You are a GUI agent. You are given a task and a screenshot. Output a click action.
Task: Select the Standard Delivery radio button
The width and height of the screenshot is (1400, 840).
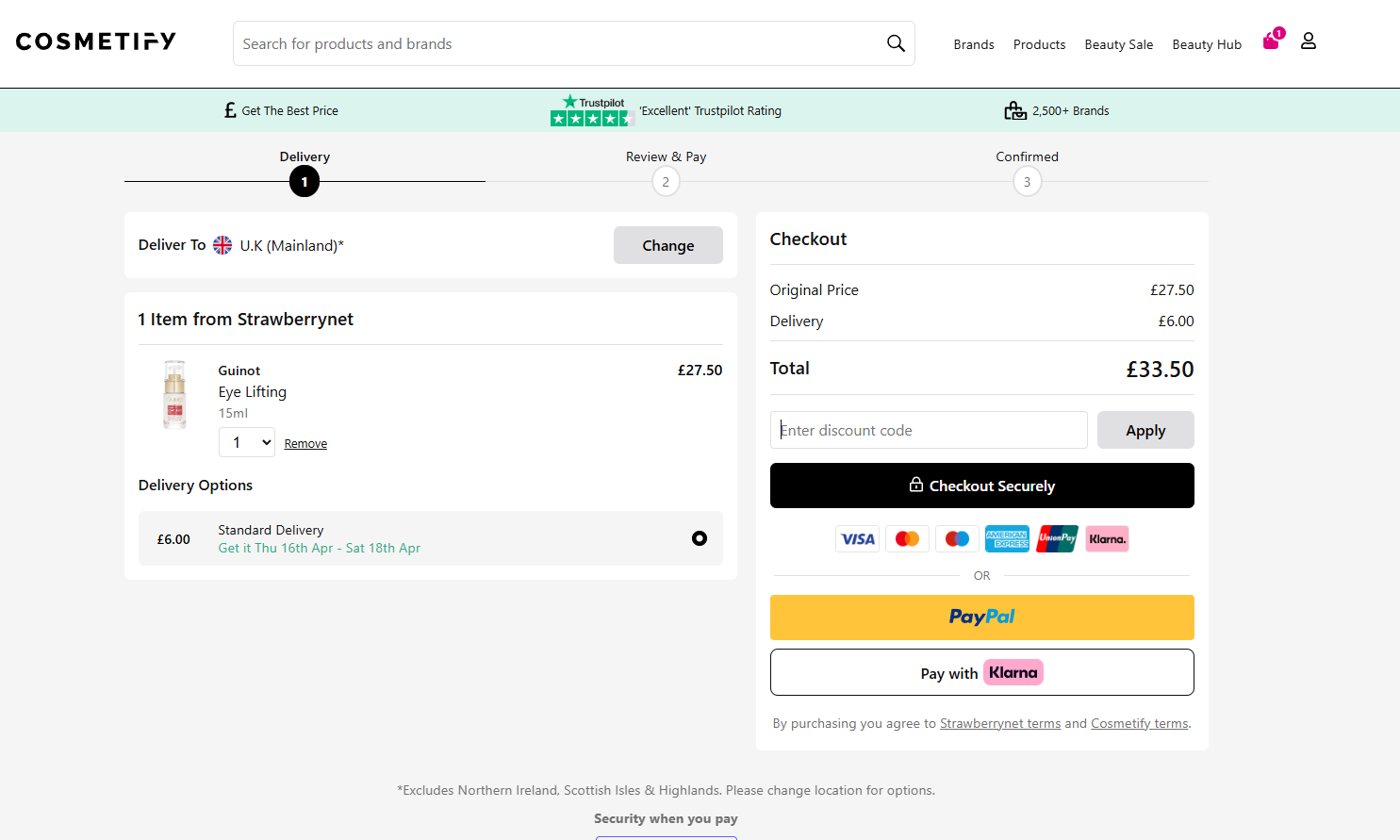[x=700, y=538]
